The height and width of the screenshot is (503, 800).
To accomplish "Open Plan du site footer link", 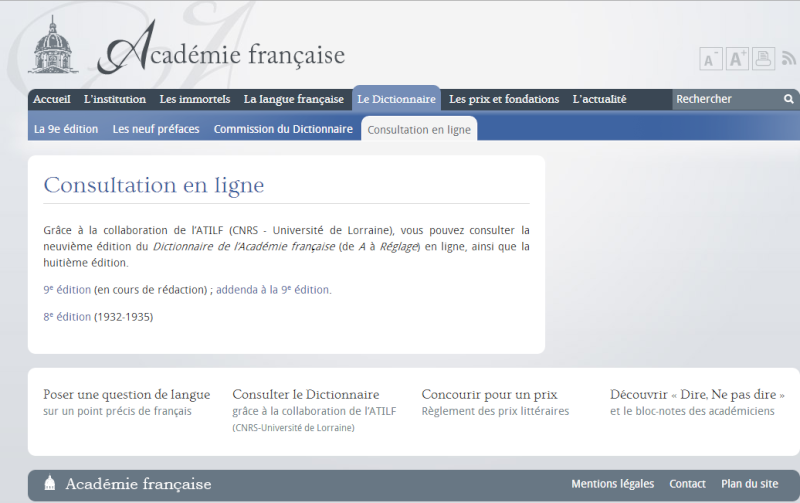I will click(749, 484).
